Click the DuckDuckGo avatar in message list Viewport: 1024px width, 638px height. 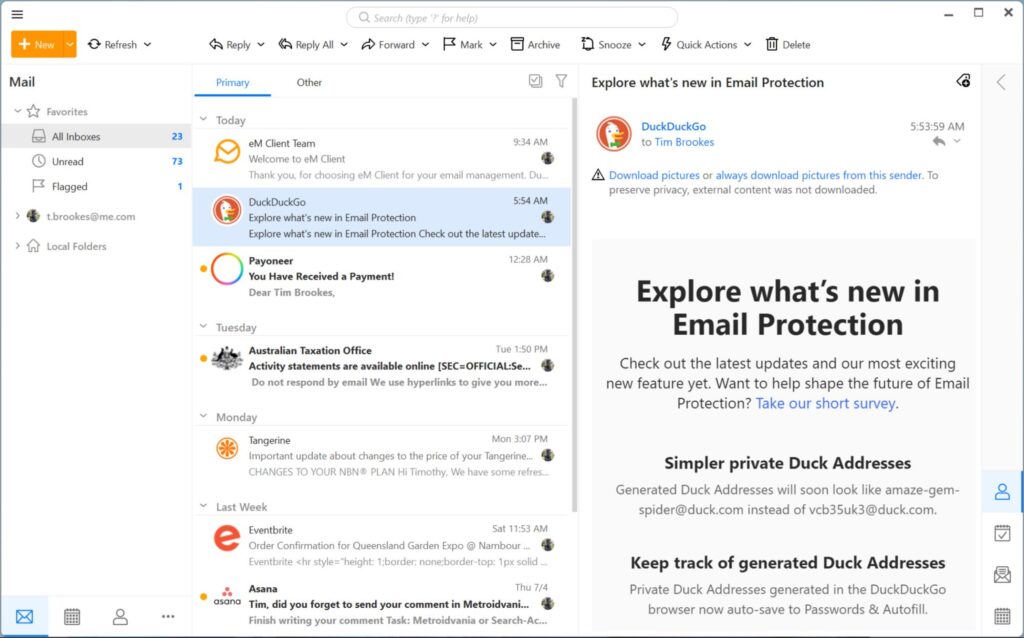point(227,210)
